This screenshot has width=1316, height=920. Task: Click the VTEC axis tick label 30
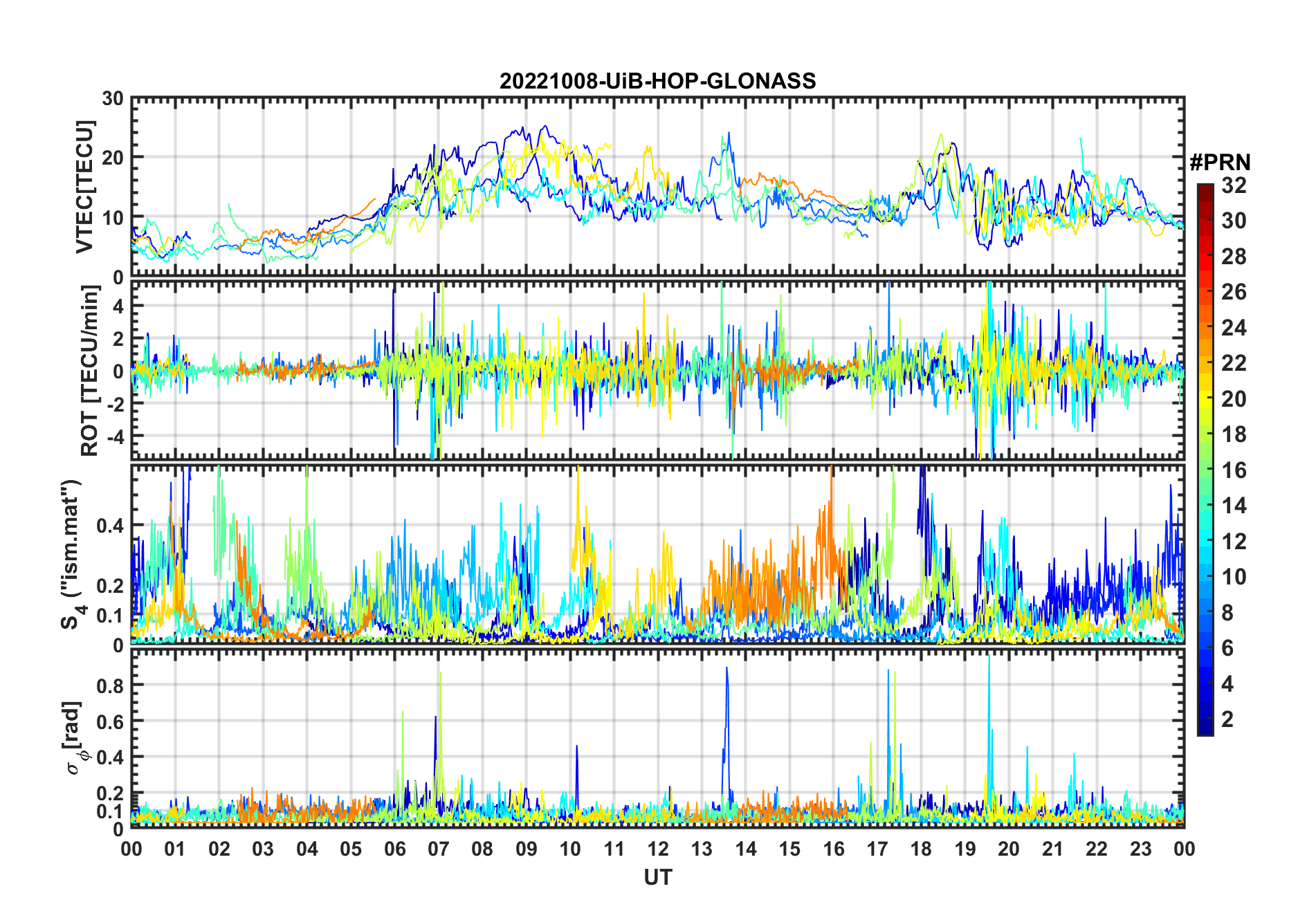(x=113, y=99)
